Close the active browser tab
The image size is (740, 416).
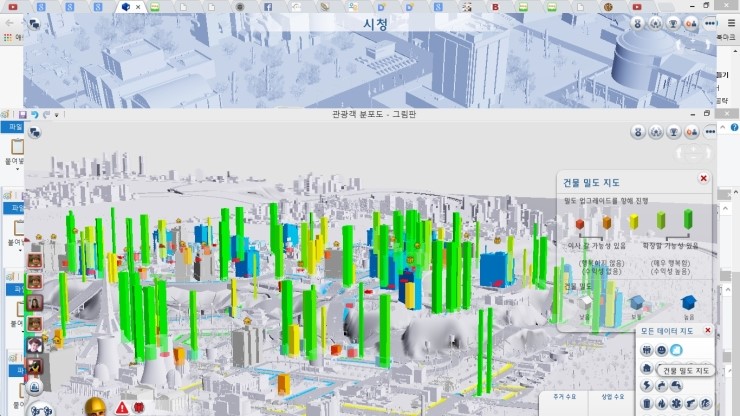[x=138, y=7]
